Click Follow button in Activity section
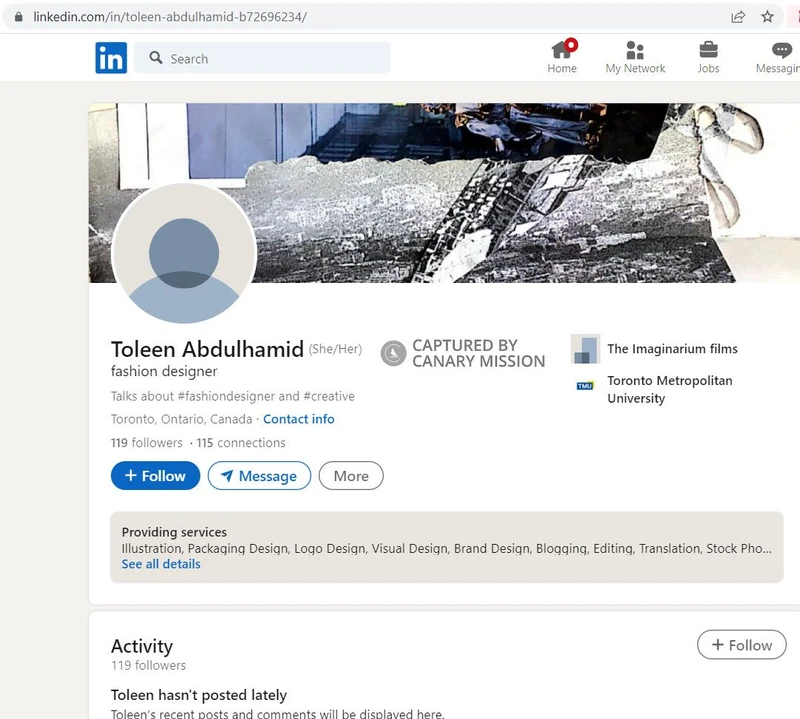 [x=741, y=645]
